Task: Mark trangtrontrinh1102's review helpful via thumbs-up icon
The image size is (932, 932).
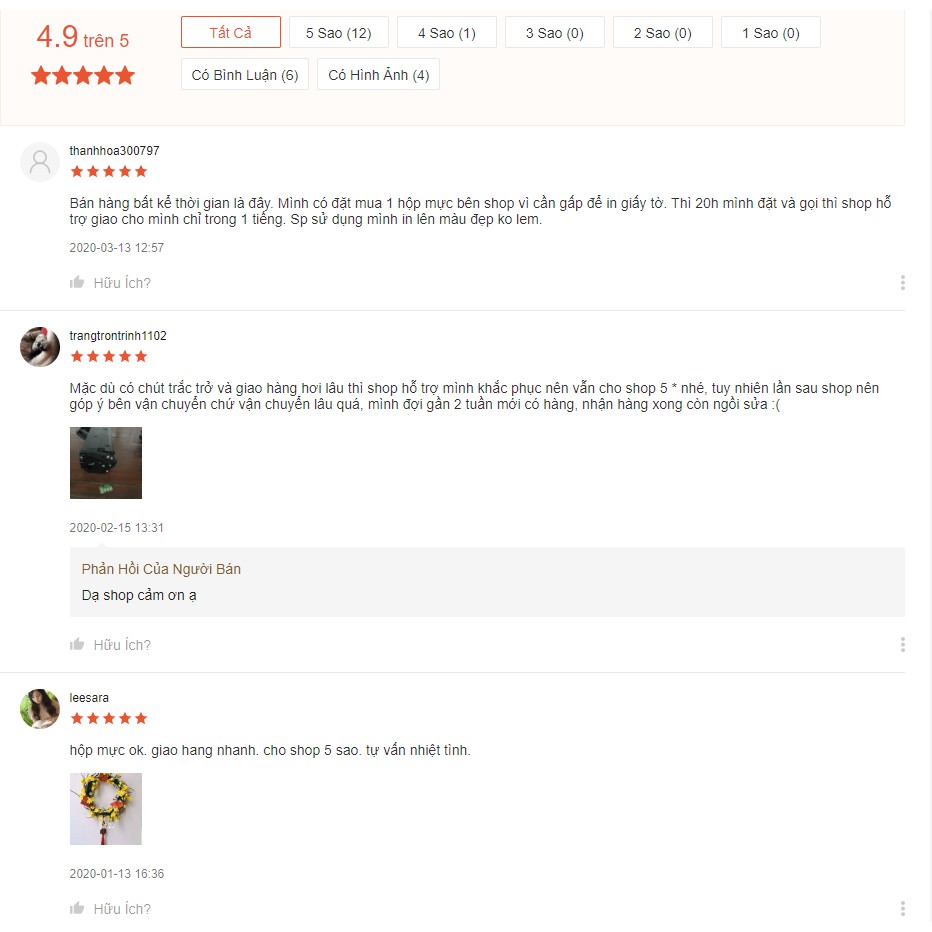Action: pos(77,644)
